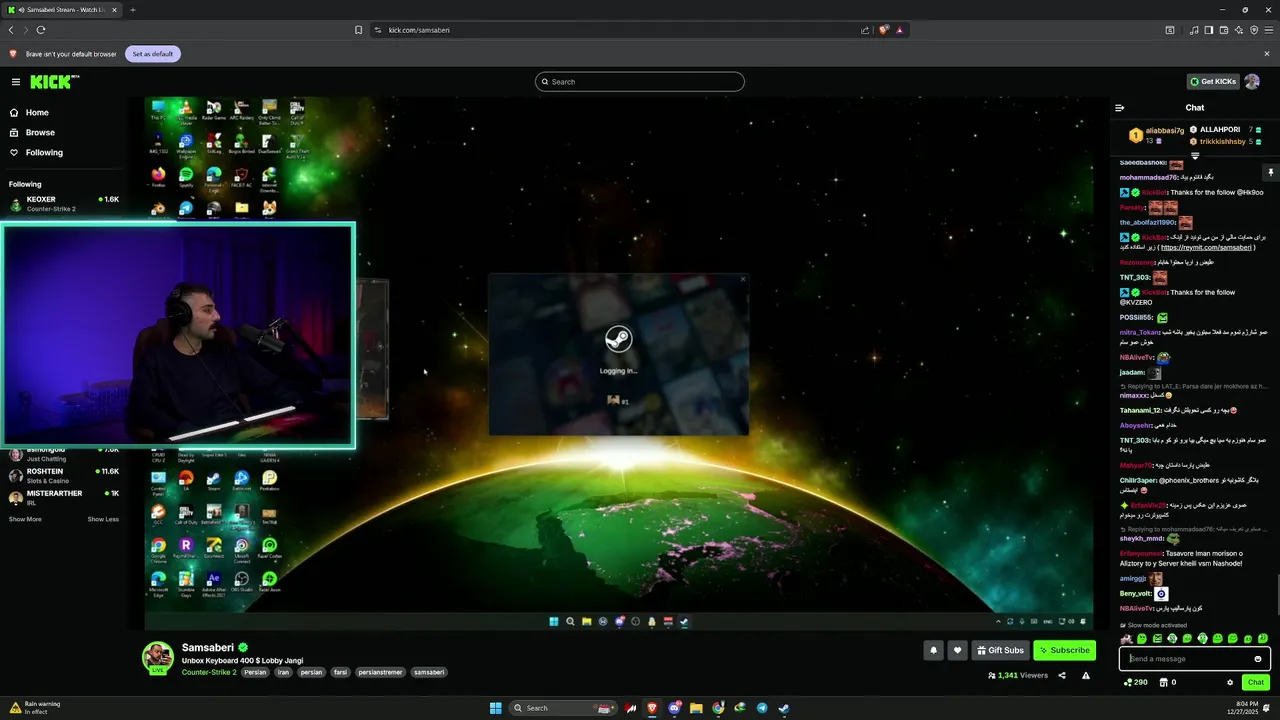The width and height of the screenshot is (1280, 720).
Task: Click Get KICKs button
Action: point(1212,82)
